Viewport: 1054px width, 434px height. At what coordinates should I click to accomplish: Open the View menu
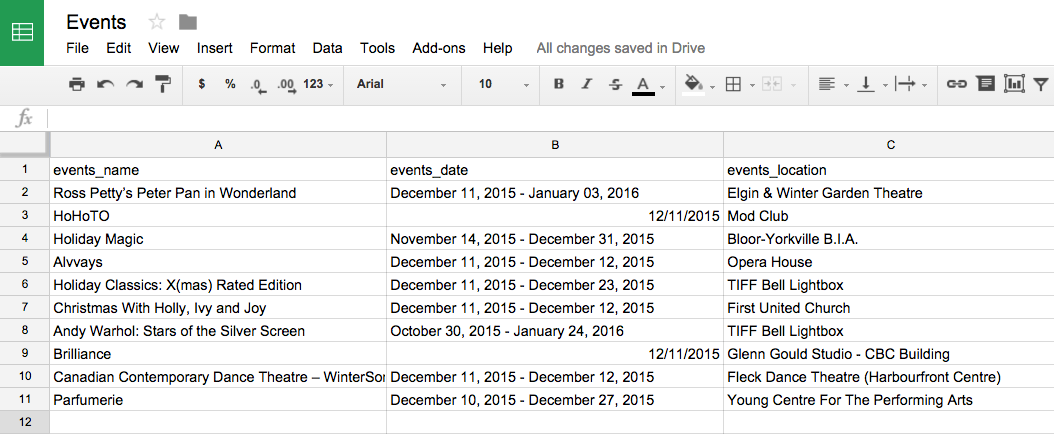(164, 48)
